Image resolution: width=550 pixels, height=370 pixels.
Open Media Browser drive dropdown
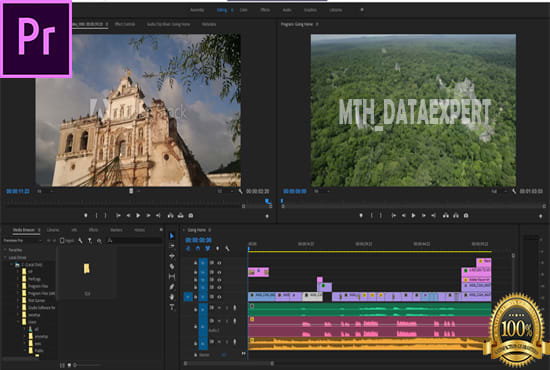point(22,241)
